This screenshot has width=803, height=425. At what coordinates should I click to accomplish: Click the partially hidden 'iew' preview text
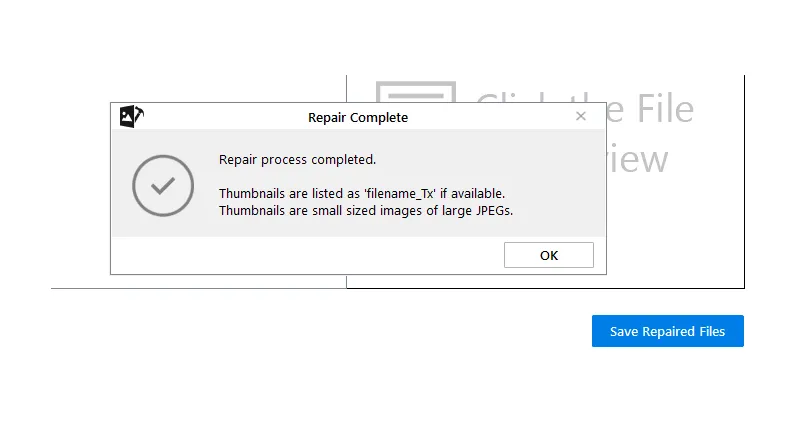point(638,159)
